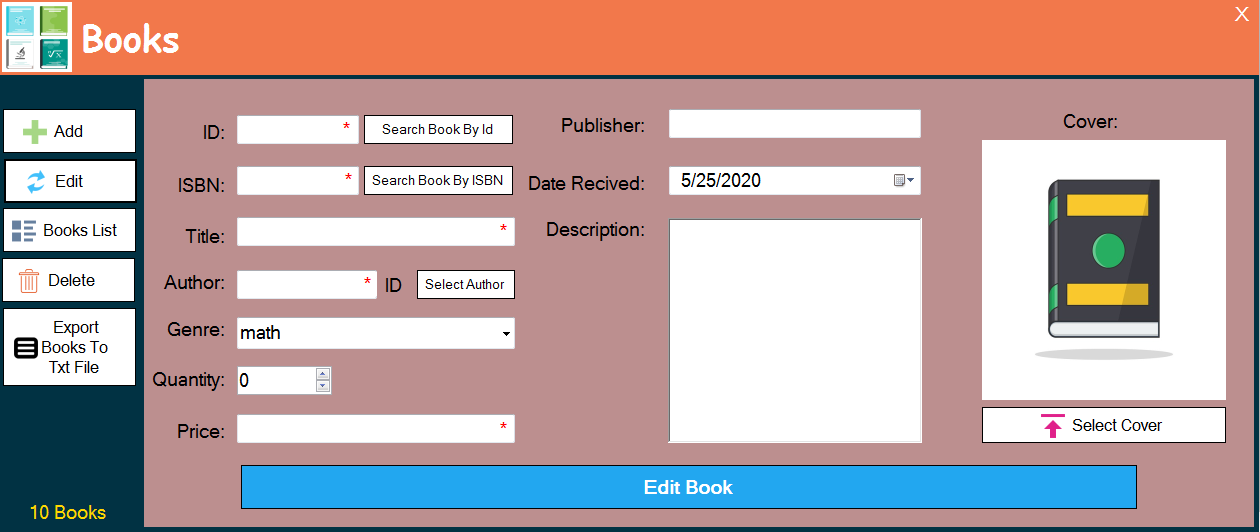The image size is (1260, 532).
Task: Click the 'Cover:' label
Action: (1090, 122)
